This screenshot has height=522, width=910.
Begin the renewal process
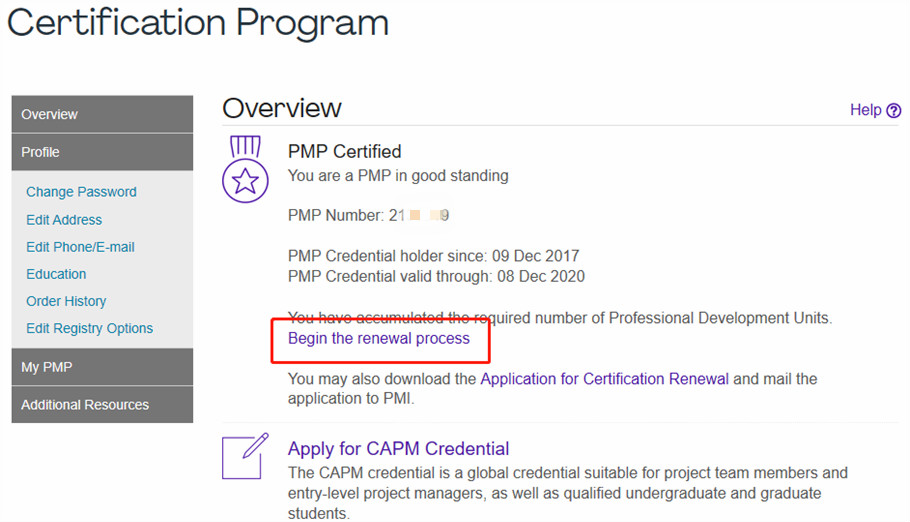[x=378, y=338]
